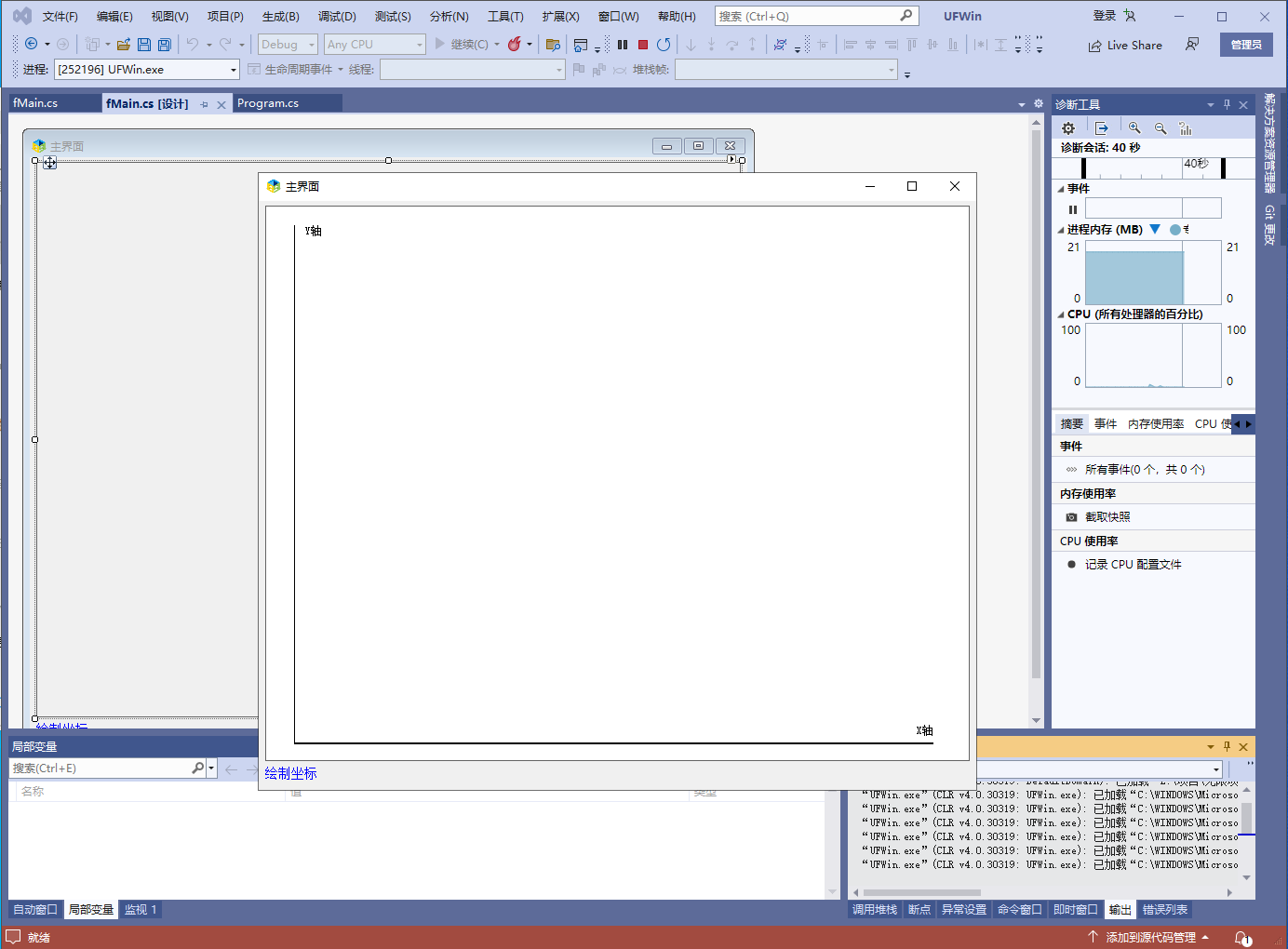Click 添加到源代码管理 in status bar
Screen dimensions: 1288x949
(x=1149, y=937)
